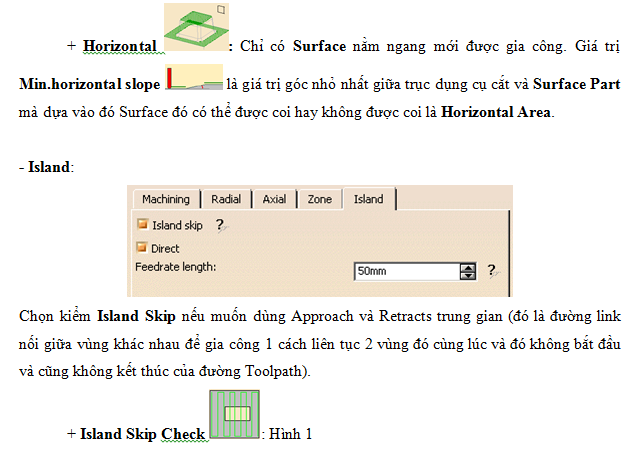Click the Island section heading
The width and height of the screenshot is (630, 456).
click(x=49, y=166)
